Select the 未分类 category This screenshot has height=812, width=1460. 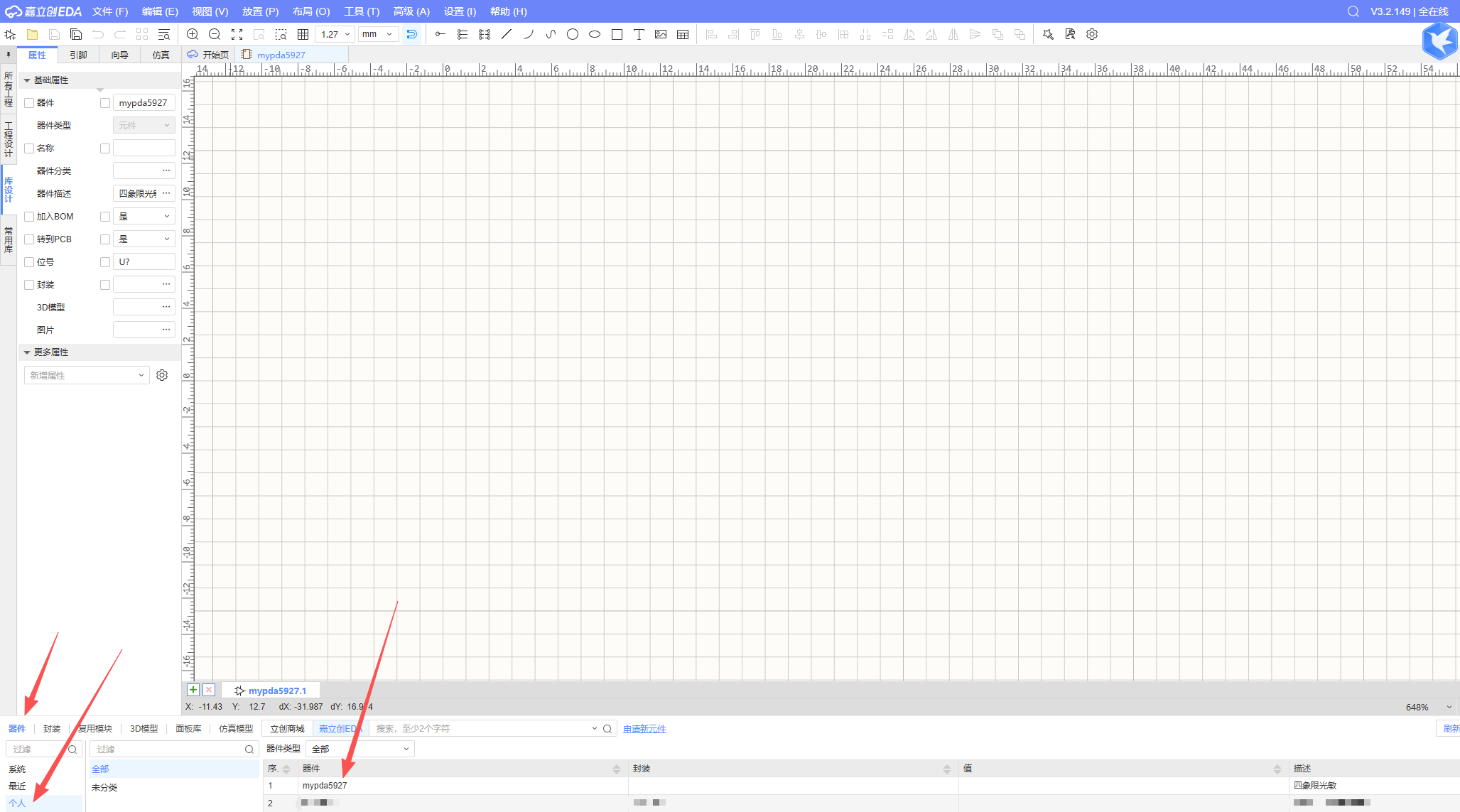104,787
